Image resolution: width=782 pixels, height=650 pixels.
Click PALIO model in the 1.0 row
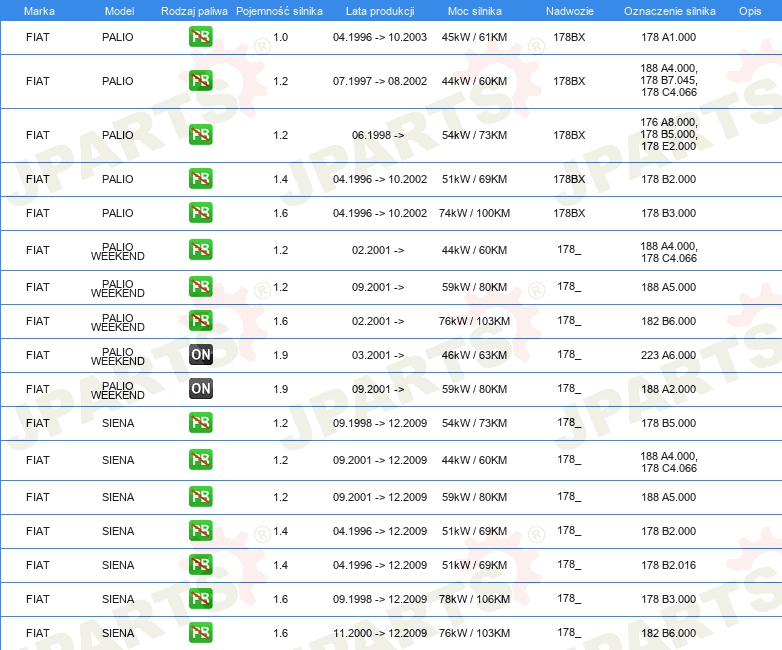[118, 37]
